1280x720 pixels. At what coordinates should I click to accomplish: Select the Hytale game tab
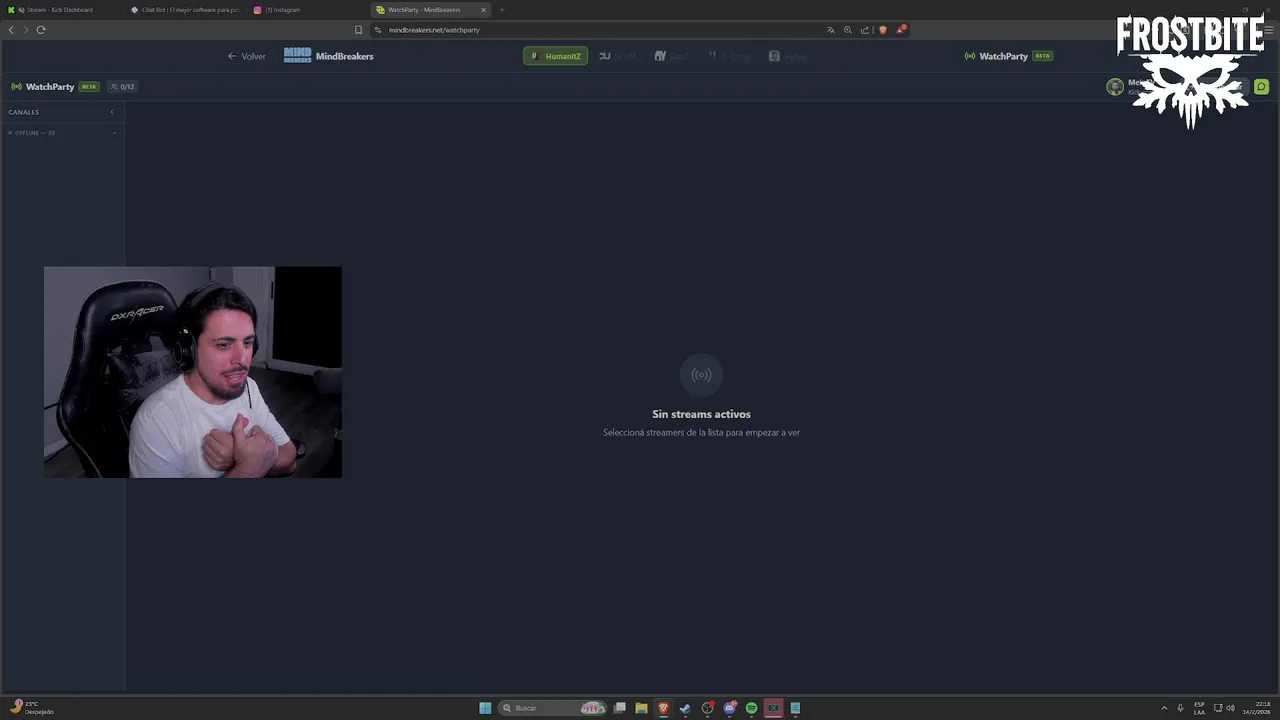tap(788, 56)
